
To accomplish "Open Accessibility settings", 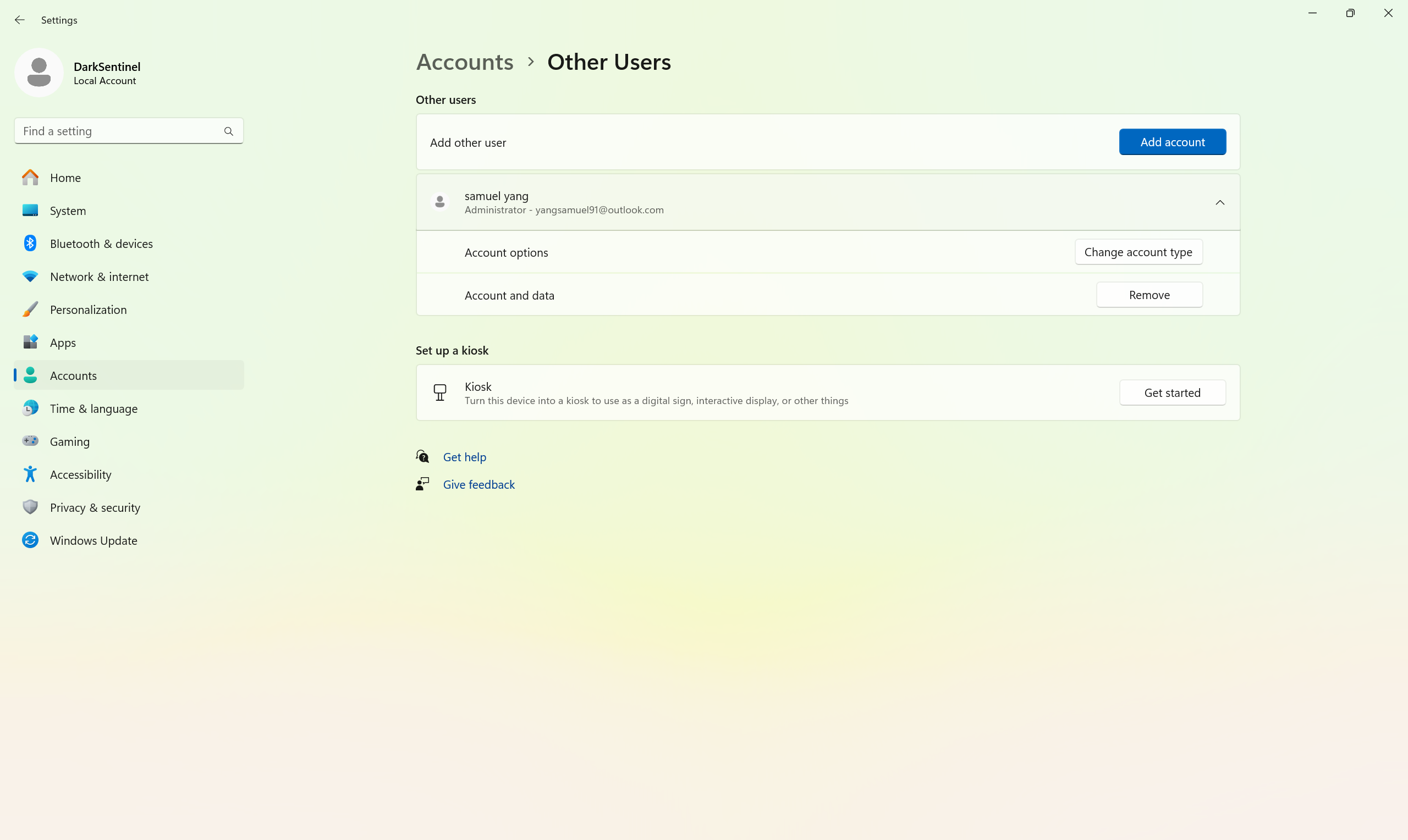I will (x=129, y=474).
